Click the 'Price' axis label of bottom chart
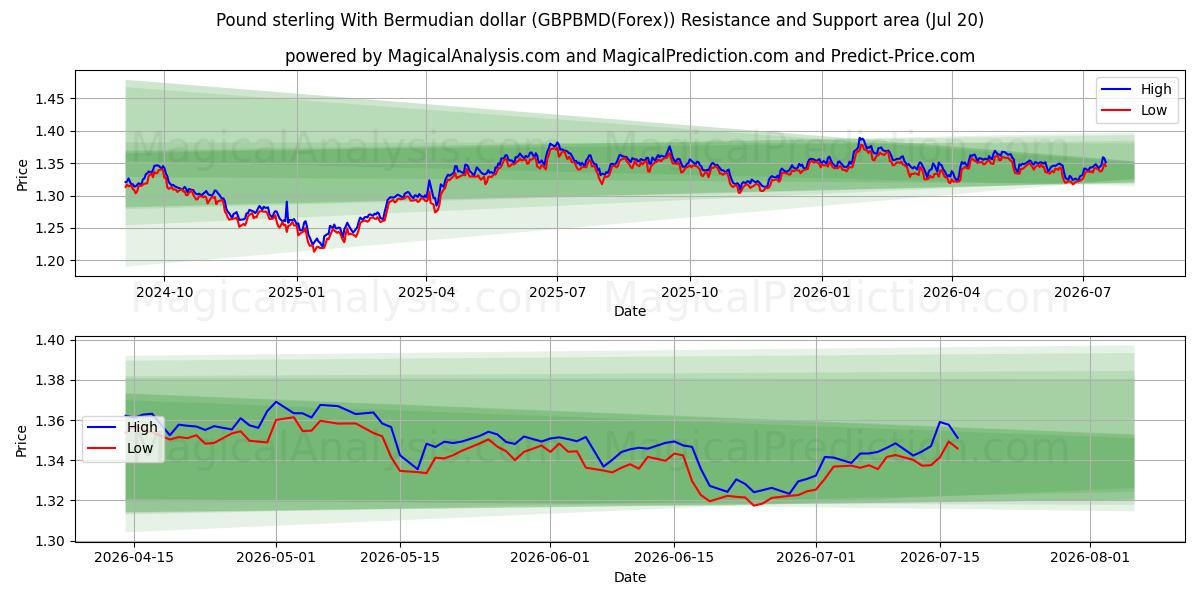Image resolution: width=1200 pixels, height=600 pixels. pos(22,439)
